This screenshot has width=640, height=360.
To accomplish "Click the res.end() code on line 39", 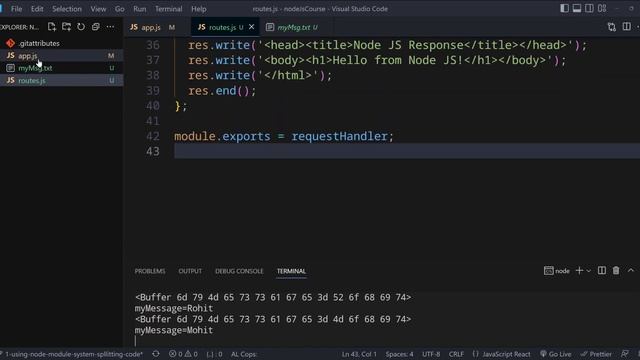I will pyautogui.click(x=222, y=91).
